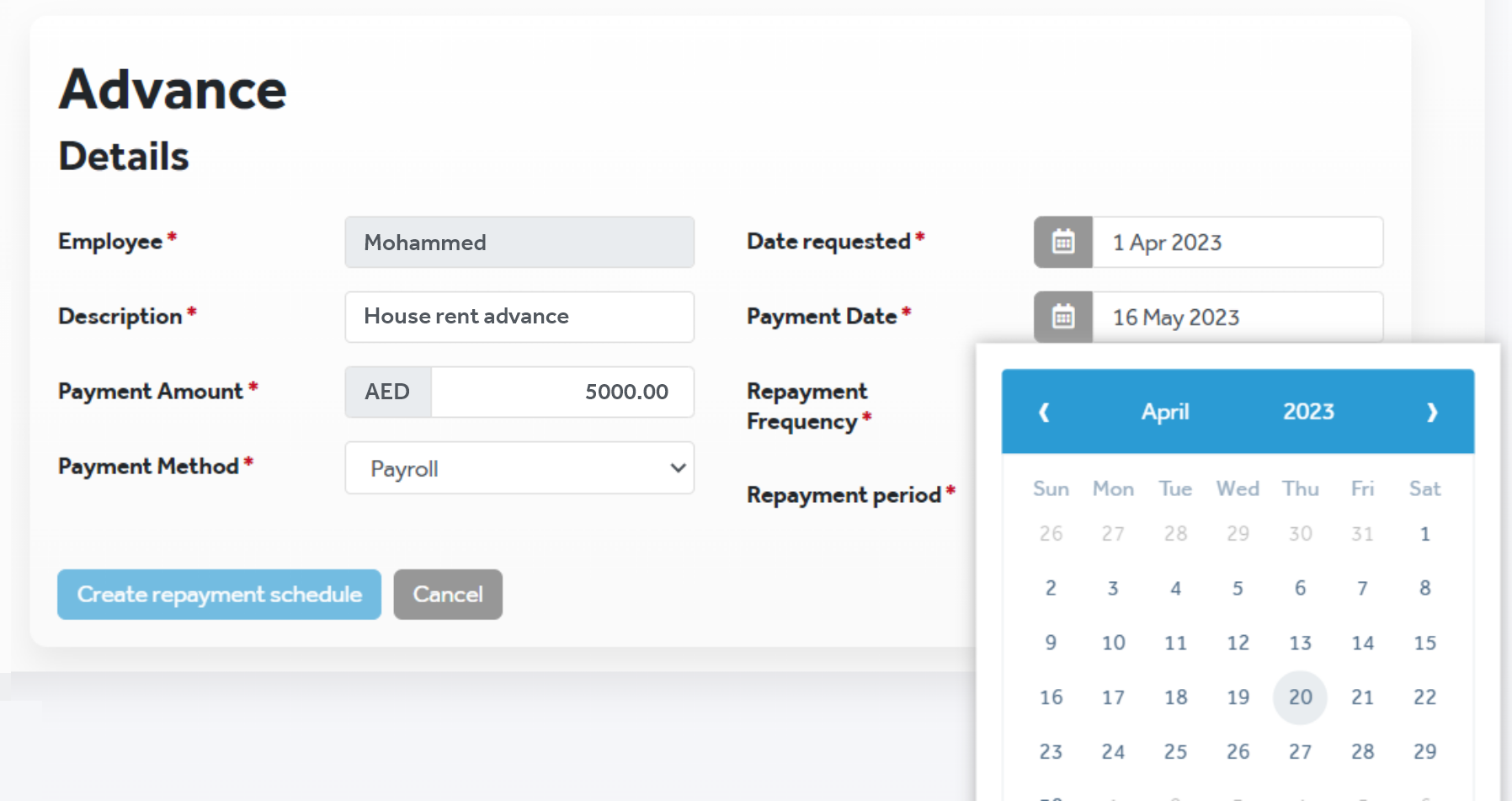This screenshot has width=1512, height=801.
Task: Edit the Description field text
Action: pyautogui.click(x=519, y=317)
